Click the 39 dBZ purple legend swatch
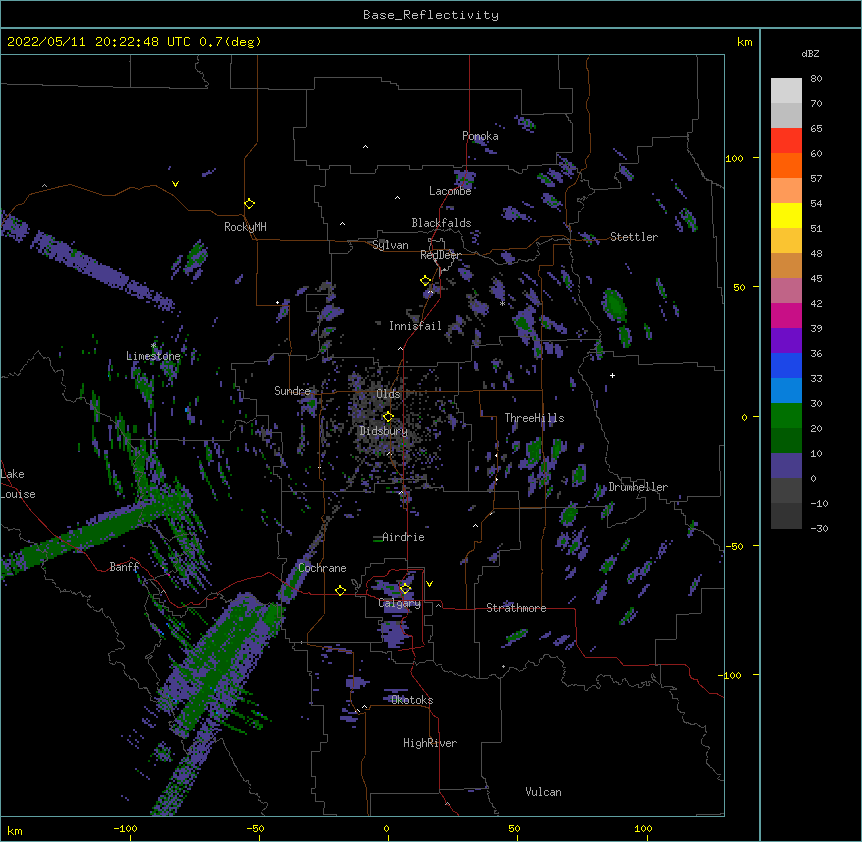The image size is (862, 842). click(786, 340)
